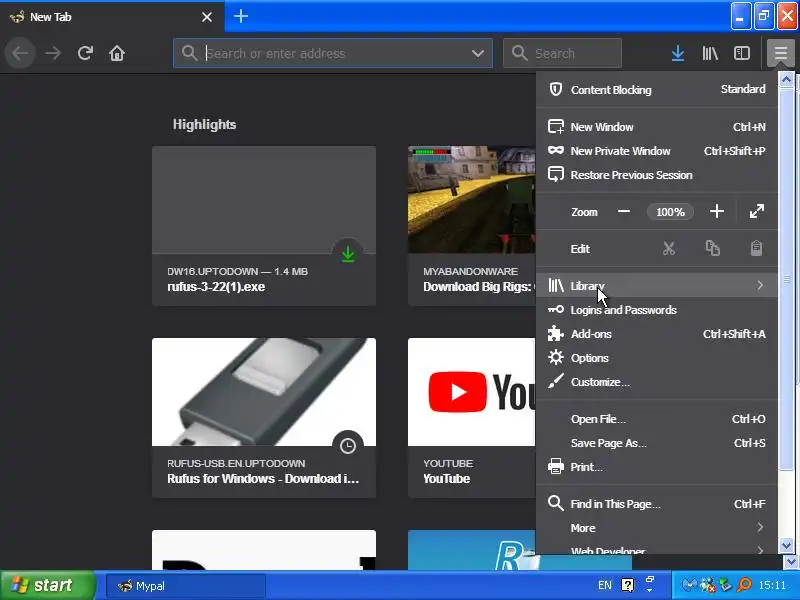Enter full screen mode from menu
Image resolution: width=800 pixels, height=600 pixels.
pyautogui.click(x=757, y=211)
